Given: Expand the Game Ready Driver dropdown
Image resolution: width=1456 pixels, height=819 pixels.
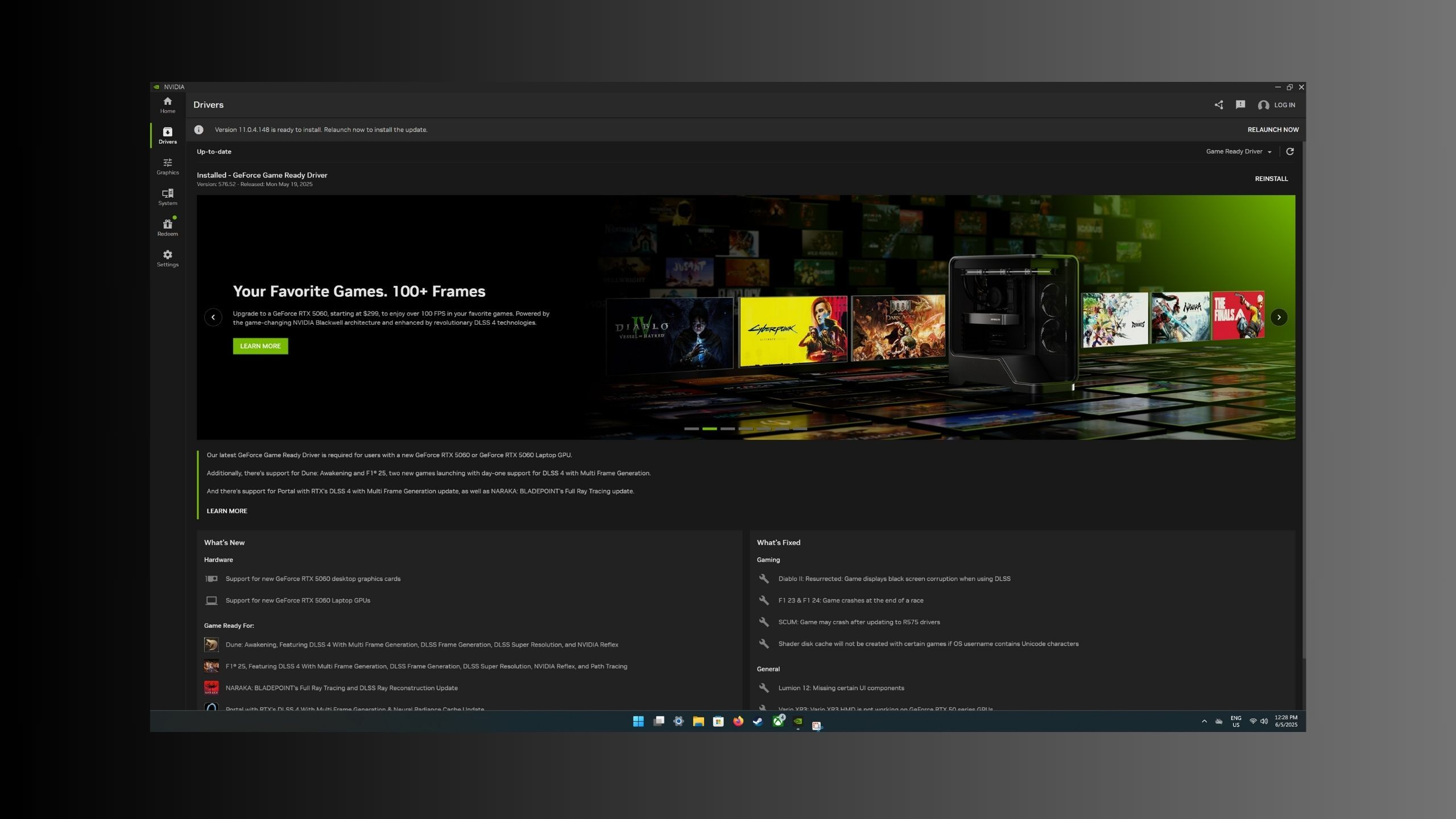Looking at the screenshot, I should pos(1239,151).
